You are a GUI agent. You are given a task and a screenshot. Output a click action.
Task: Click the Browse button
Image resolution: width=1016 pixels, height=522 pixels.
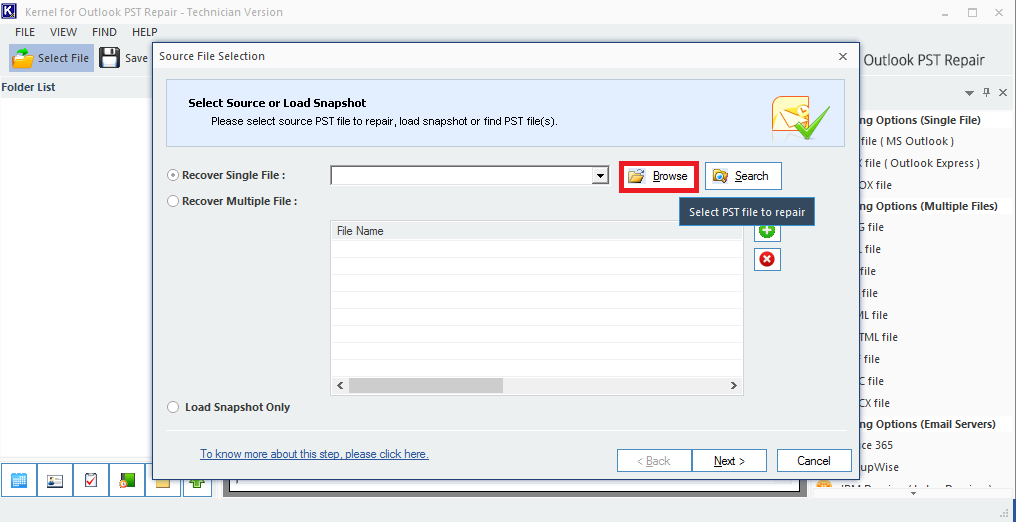pos(658,176)
